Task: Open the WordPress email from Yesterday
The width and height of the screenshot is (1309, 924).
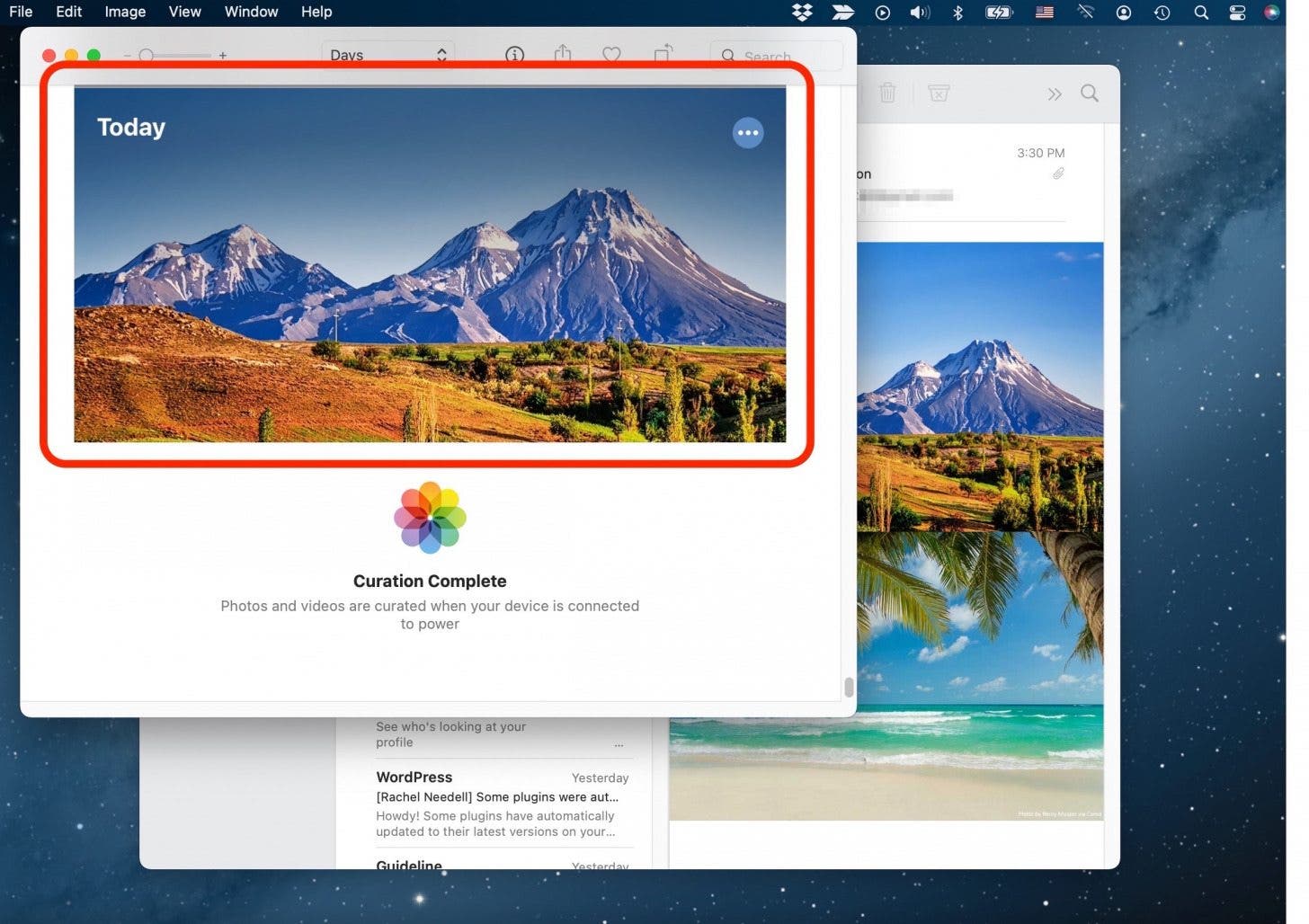Action: pos(502,804)
